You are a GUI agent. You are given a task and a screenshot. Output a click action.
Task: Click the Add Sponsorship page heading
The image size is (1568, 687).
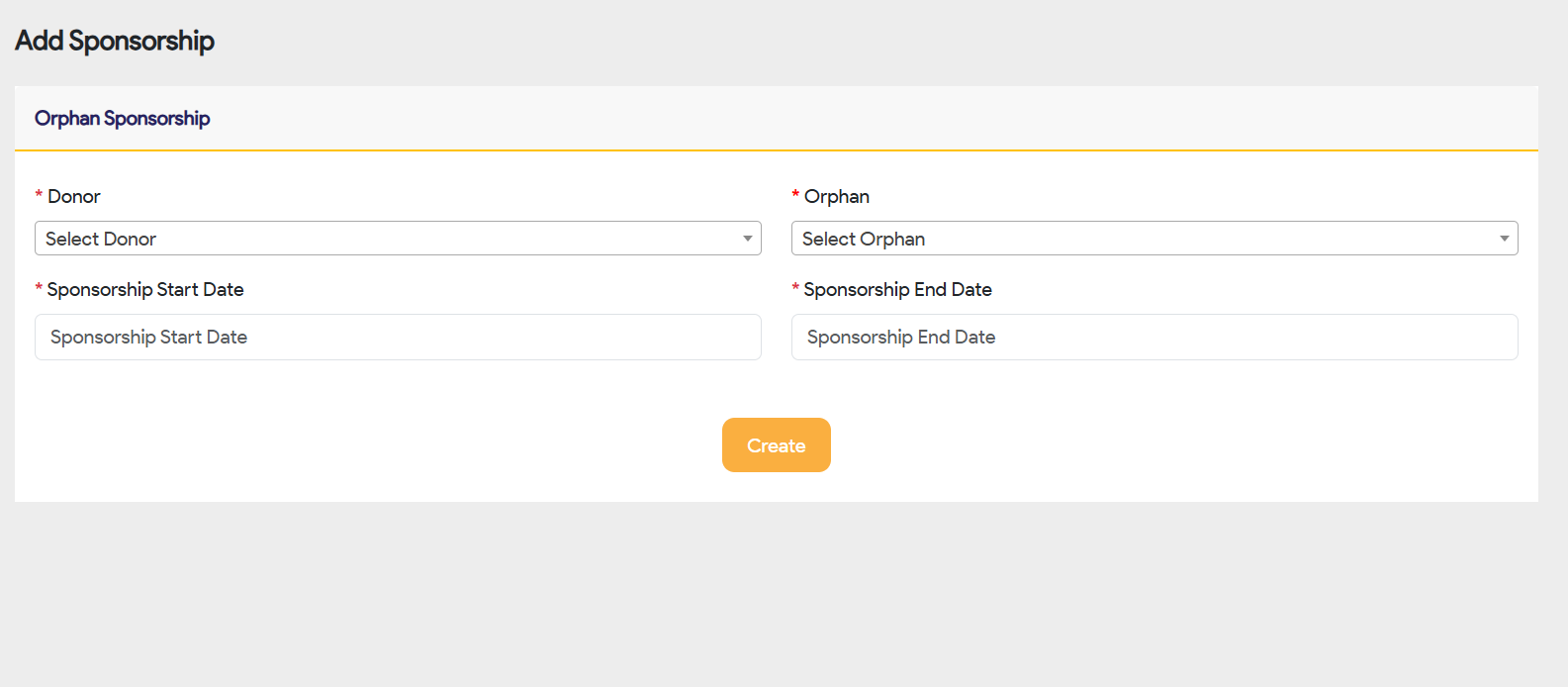tap(115, 41)
